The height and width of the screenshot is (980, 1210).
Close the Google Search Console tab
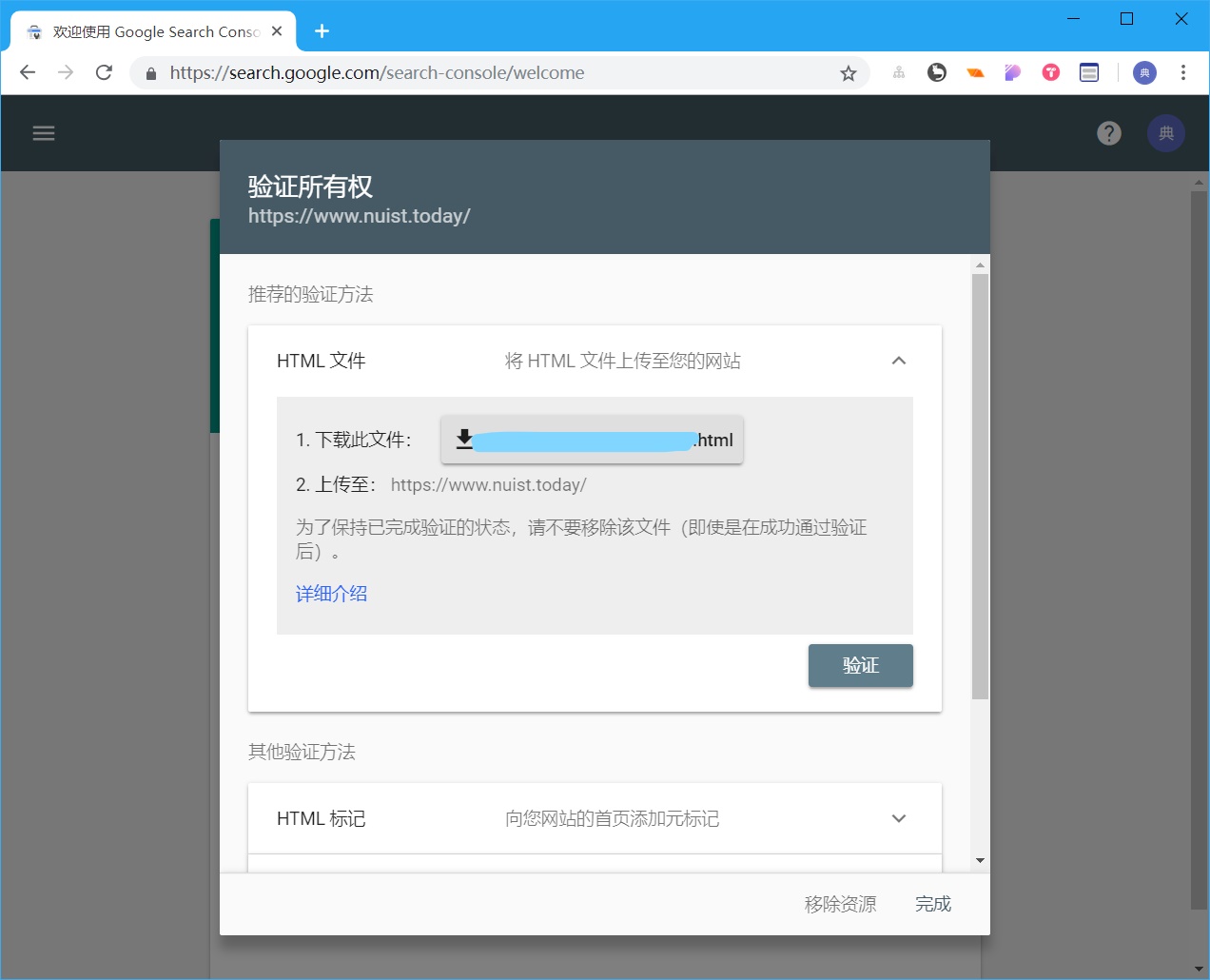click(x=277, y=31)
